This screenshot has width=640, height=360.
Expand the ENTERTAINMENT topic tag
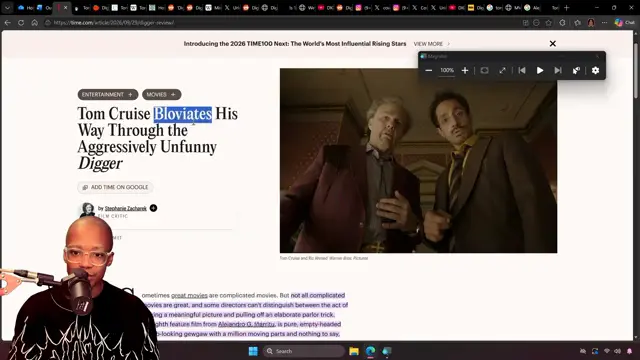pyautogui.click(x=108, y=95)
